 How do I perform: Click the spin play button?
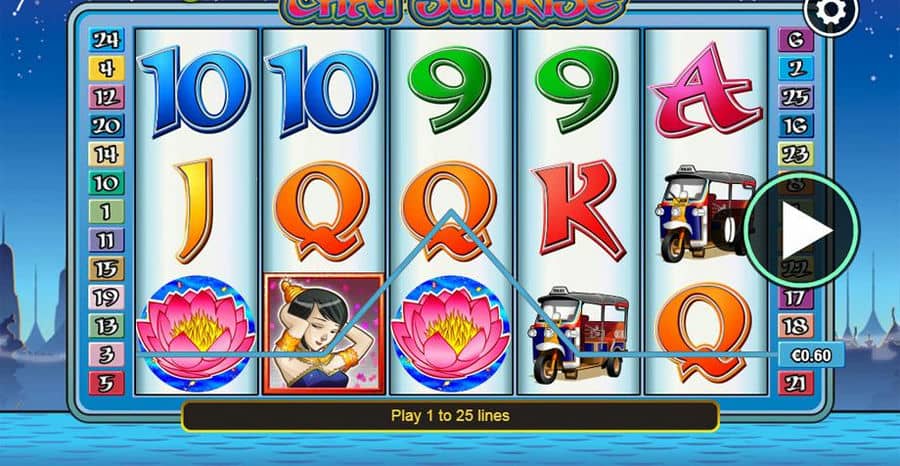pos(802,230)
